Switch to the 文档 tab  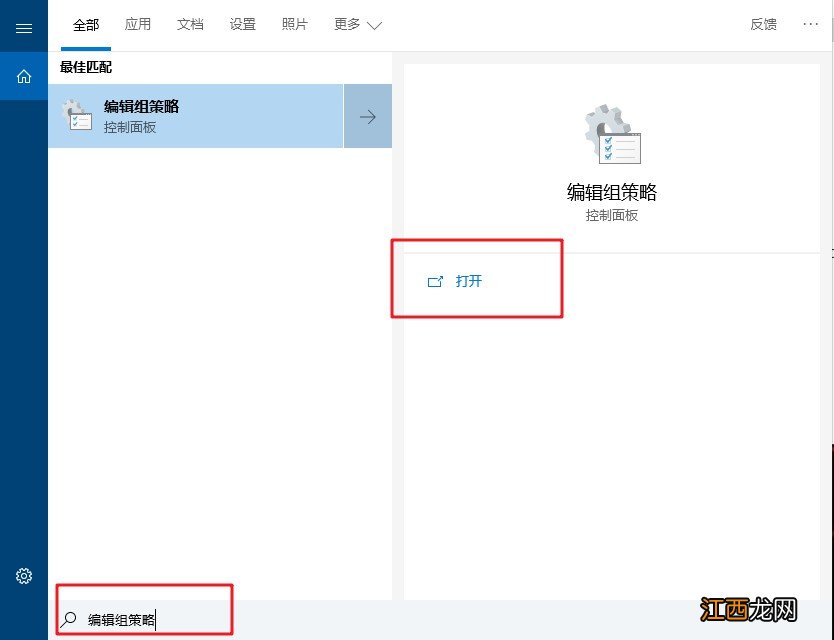(190, 24)
